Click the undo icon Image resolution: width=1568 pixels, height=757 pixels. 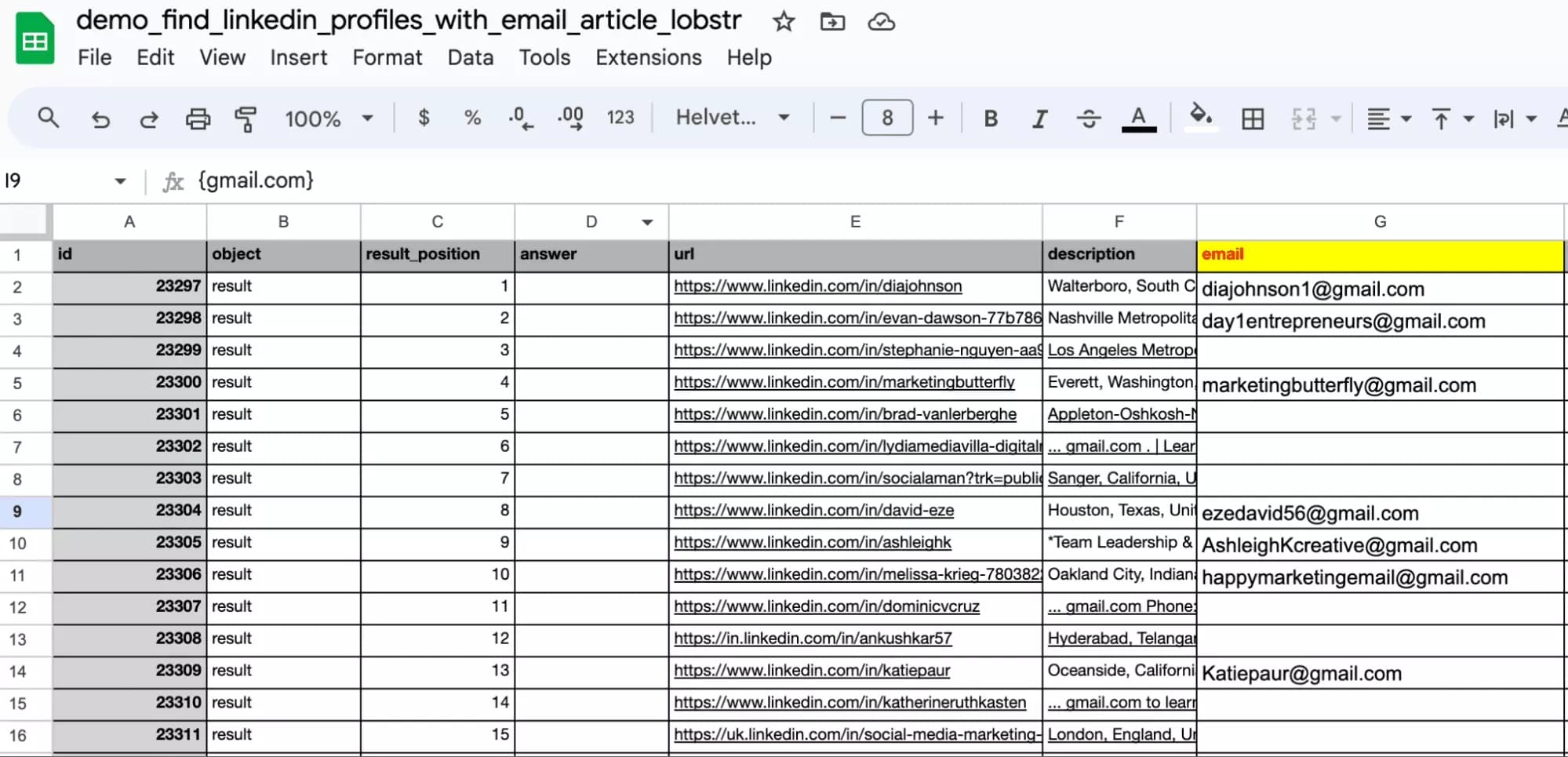click(100, 118)
